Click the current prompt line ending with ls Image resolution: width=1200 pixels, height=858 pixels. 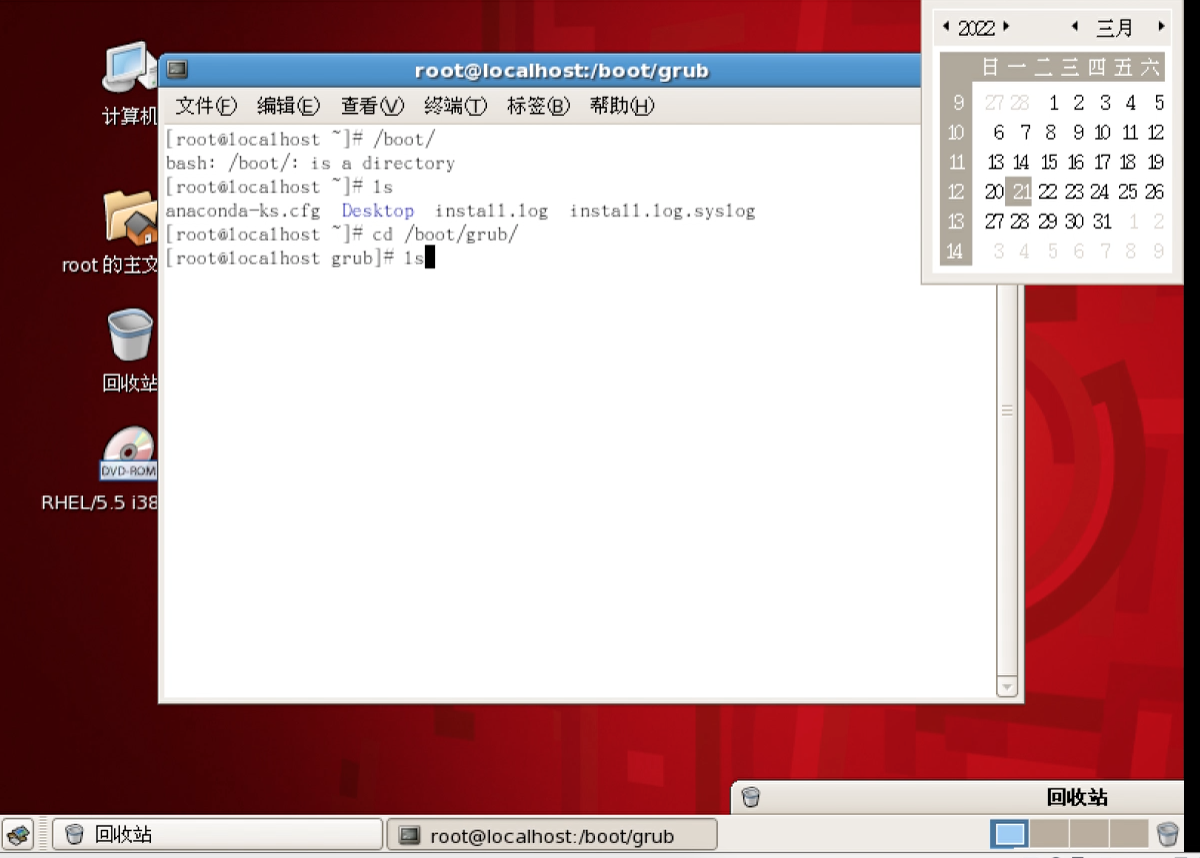299,259
